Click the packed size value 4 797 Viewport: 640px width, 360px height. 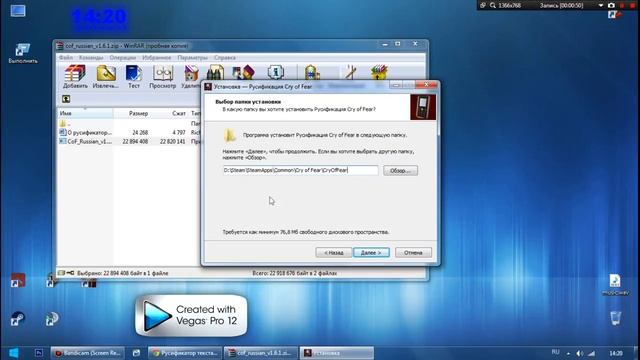[179, 132]
